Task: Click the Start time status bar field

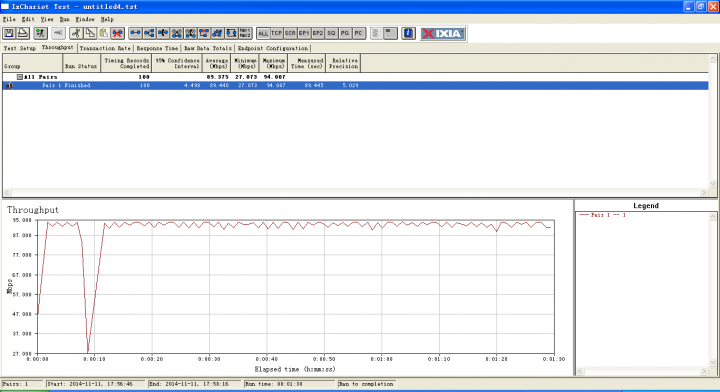Action: point(96,384)
